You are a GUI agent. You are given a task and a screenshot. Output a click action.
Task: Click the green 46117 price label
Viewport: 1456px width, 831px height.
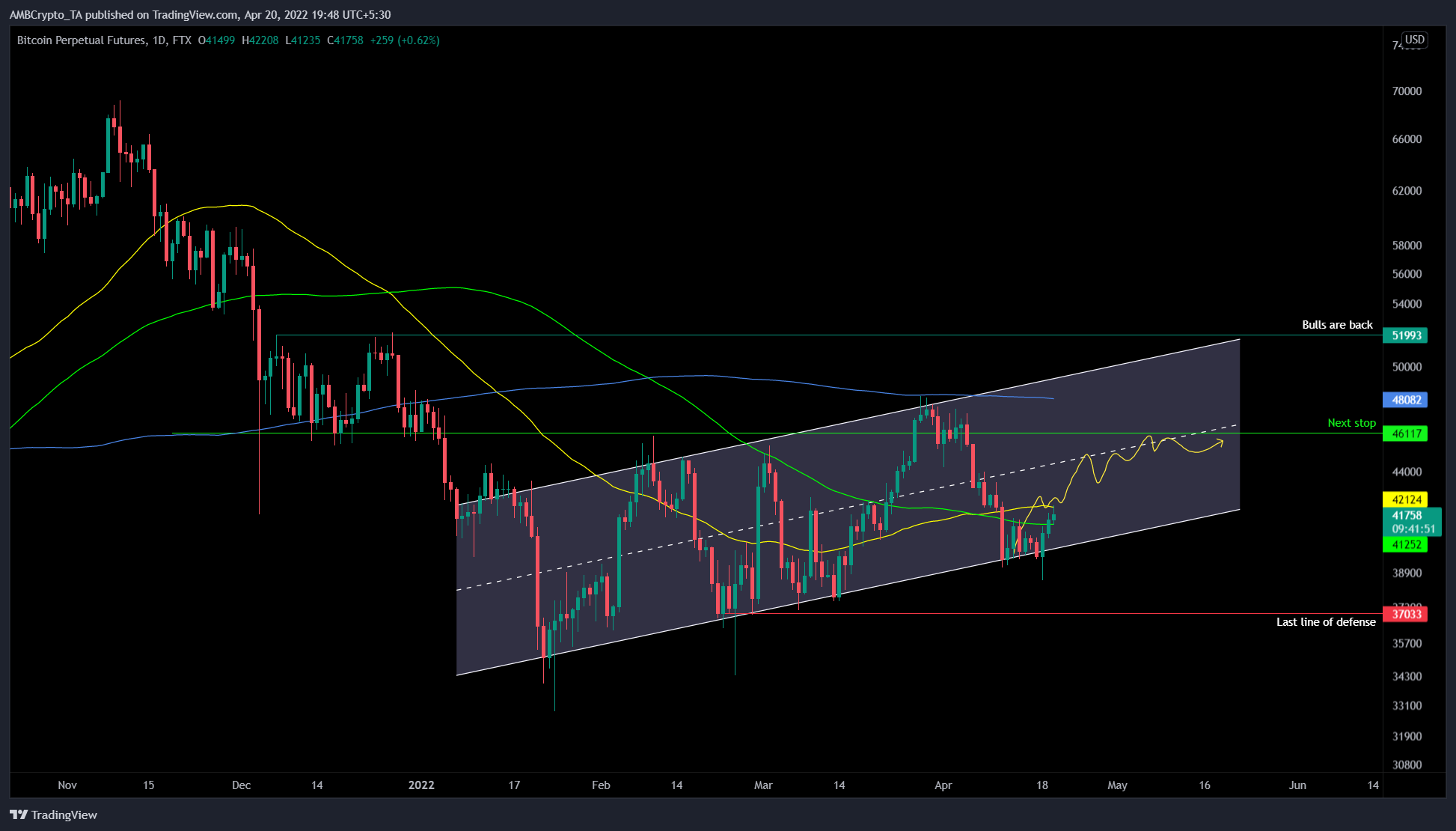click(1405, 433)
